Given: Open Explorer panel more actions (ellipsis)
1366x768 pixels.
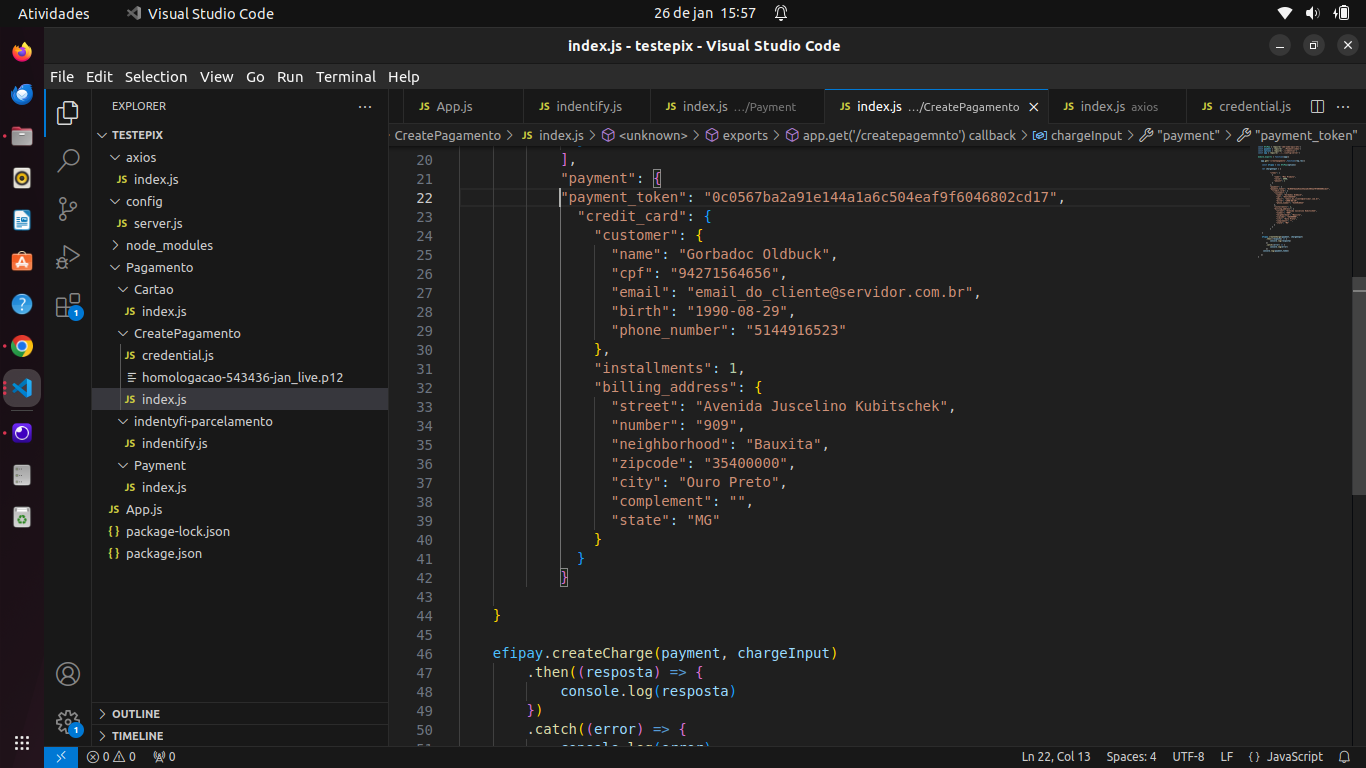Looking at the screenshot, I should pyautogui.click(x=365, y=106).
